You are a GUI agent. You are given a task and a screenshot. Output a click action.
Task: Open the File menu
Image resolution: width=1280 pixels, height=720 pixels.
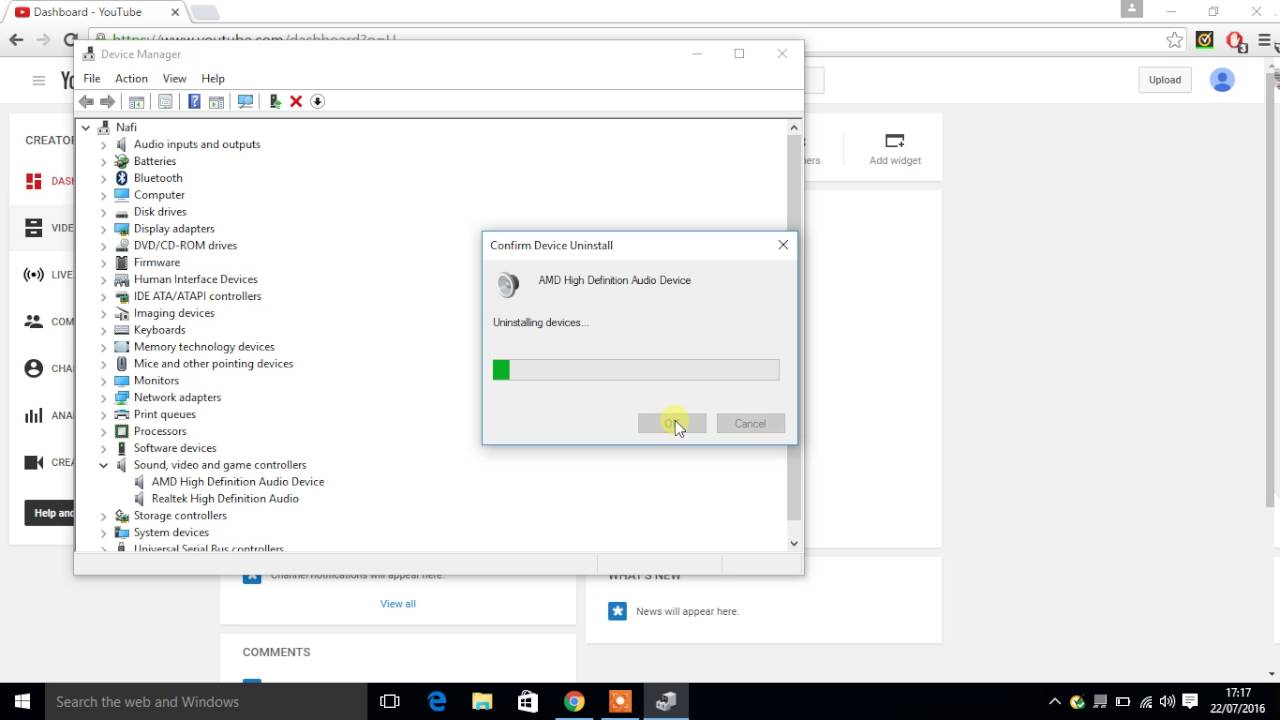click(92, 78)
